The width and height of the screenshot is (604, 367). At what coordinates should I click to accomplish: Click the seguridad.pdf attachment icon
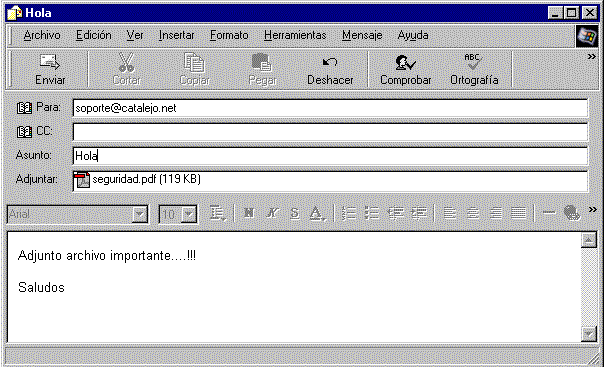pyautogui.click(x=81, y=180)
